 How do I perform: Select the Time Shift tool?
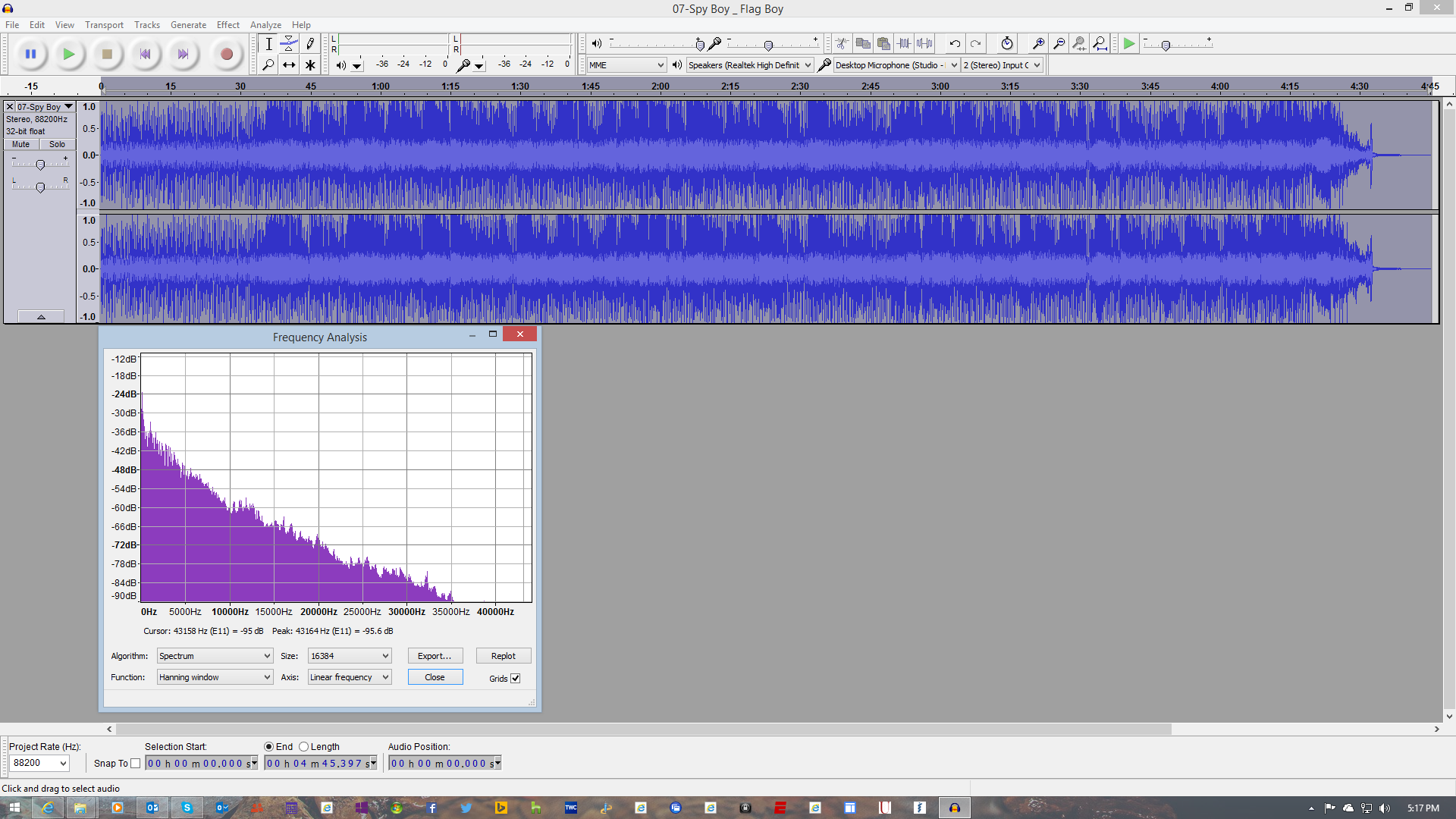click(x=289, y=64)
